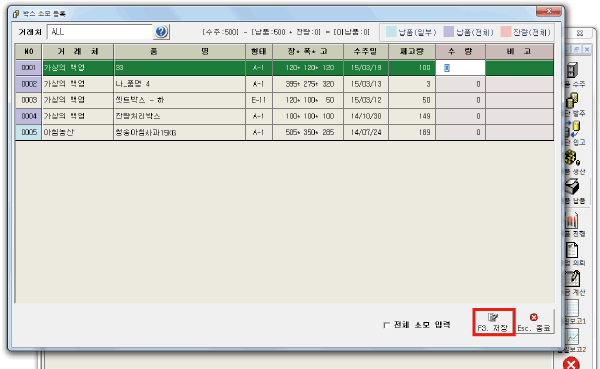Click the 잔량(전체) pink legend swatch
The width and height of the screenshot is (600, 369).
point(506,32)
